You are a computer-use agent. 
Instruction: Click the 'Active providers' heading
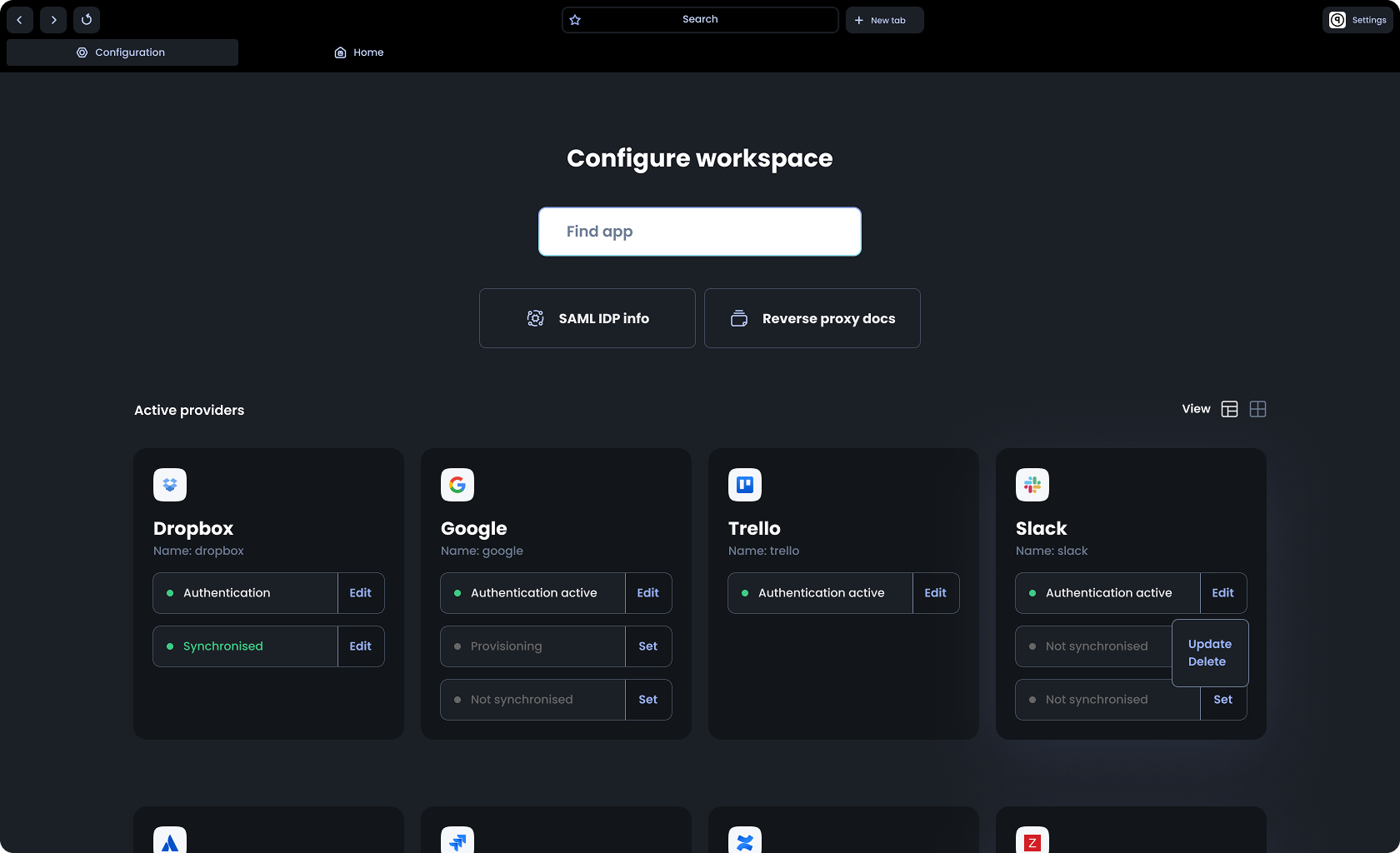[189, 410]
